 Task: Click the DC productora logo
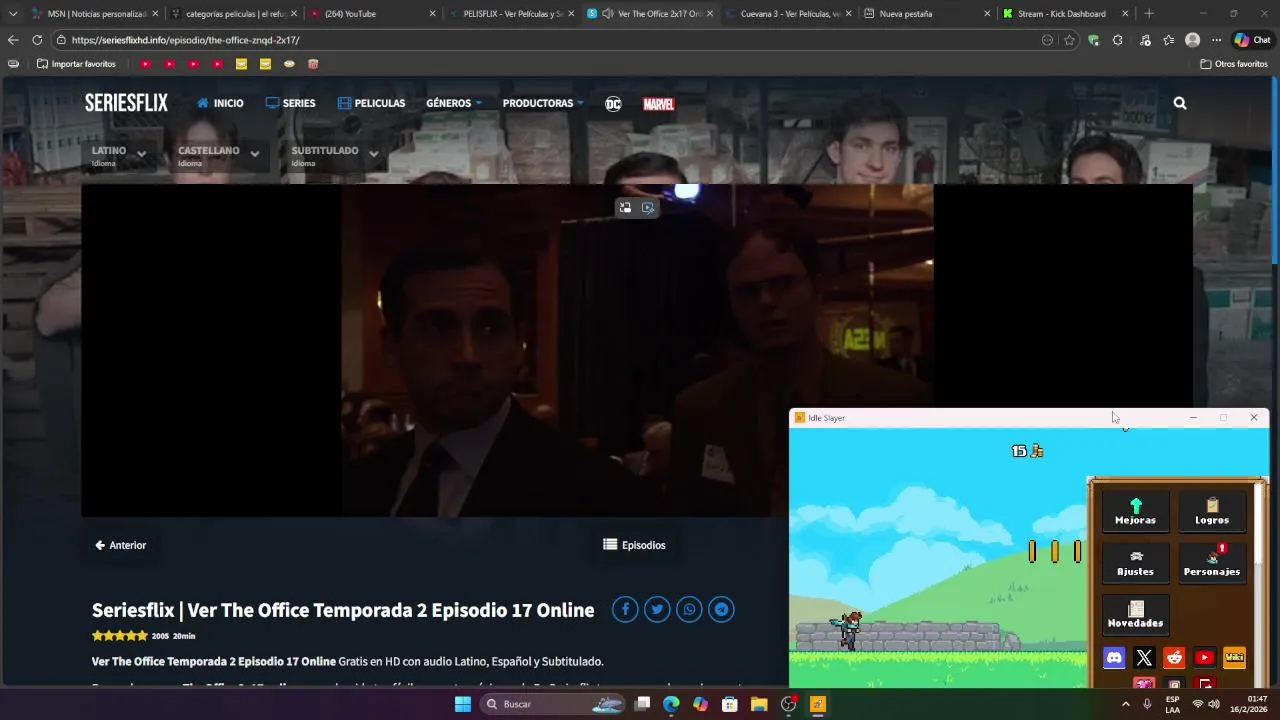tap(613, 104)
